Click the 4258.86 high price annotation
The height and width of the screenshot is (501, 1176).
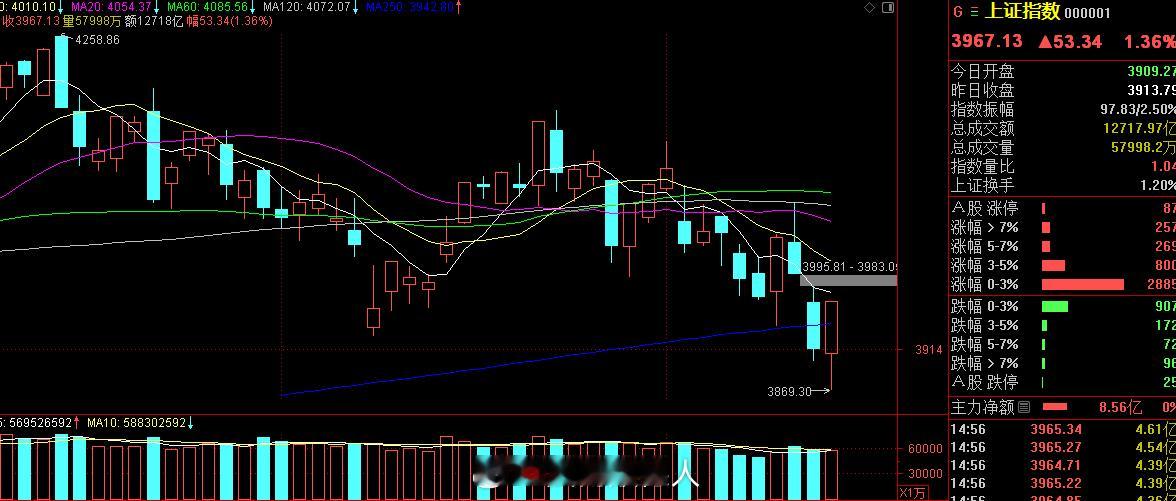tap(97, 40)
